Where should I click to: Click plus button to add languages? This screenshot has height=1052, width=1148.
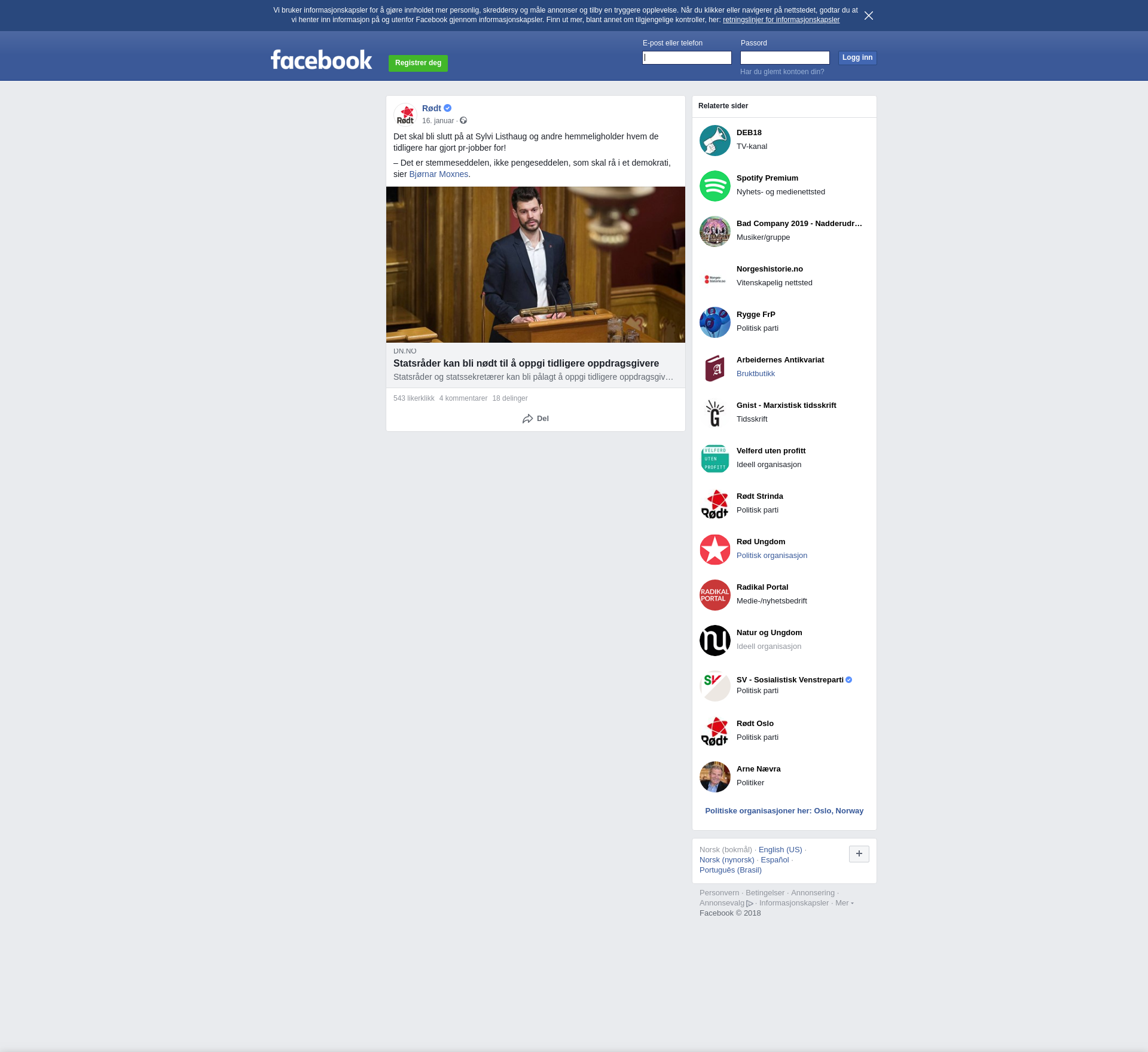pyautogui.click(x=859, y=854)
